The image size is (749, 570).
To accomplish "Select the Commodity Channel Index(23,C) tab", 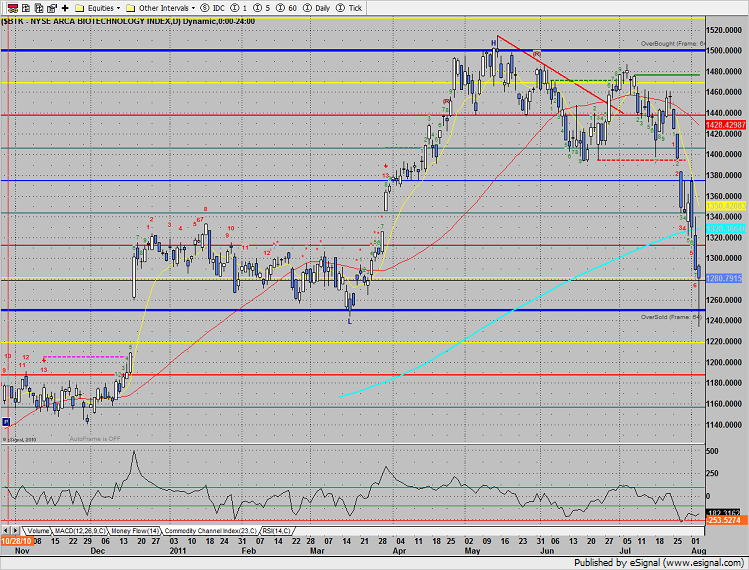I will coord(210,531).
